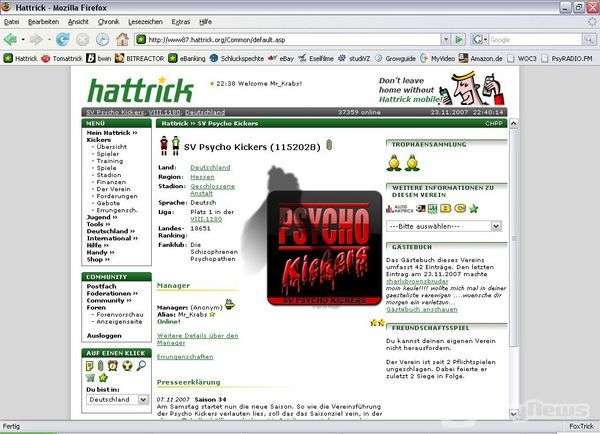Click the Psycho Kickers club logo
Screen dimensions: 600x434
pyautogui.click(x=324, y=248)
